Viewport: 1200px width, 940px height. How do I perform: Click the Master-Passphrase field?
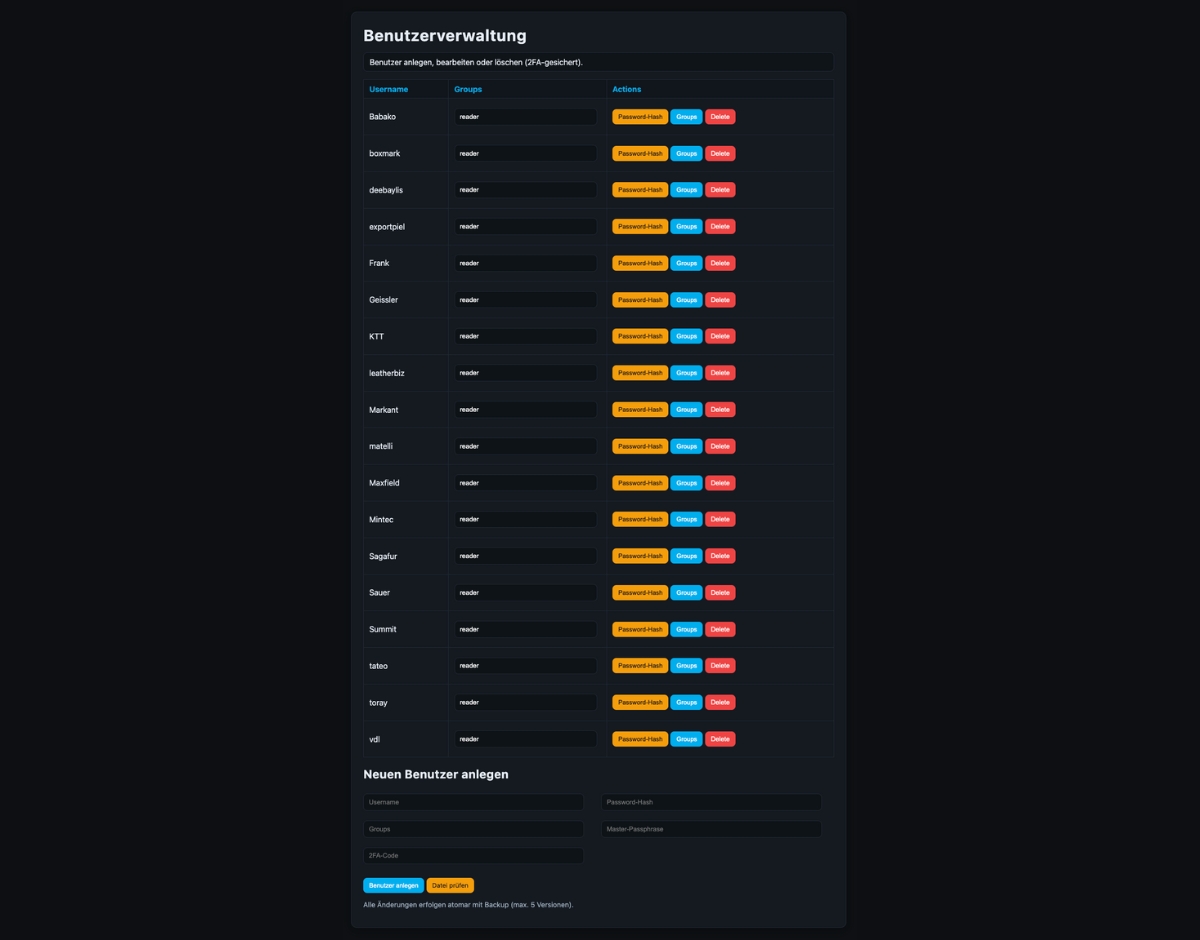pos(711,829)
